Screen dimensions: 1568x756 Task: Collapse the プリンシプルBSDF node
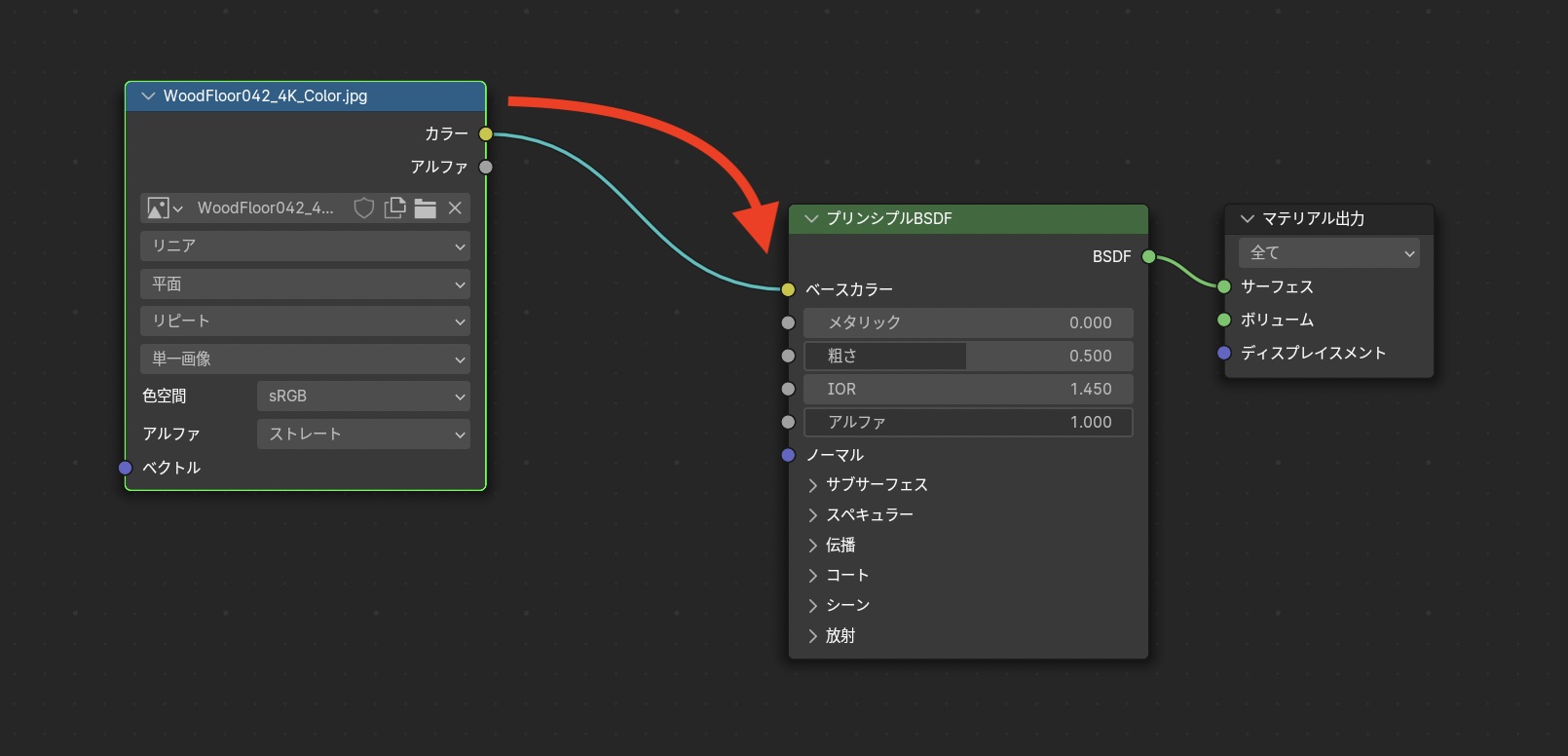811,219
